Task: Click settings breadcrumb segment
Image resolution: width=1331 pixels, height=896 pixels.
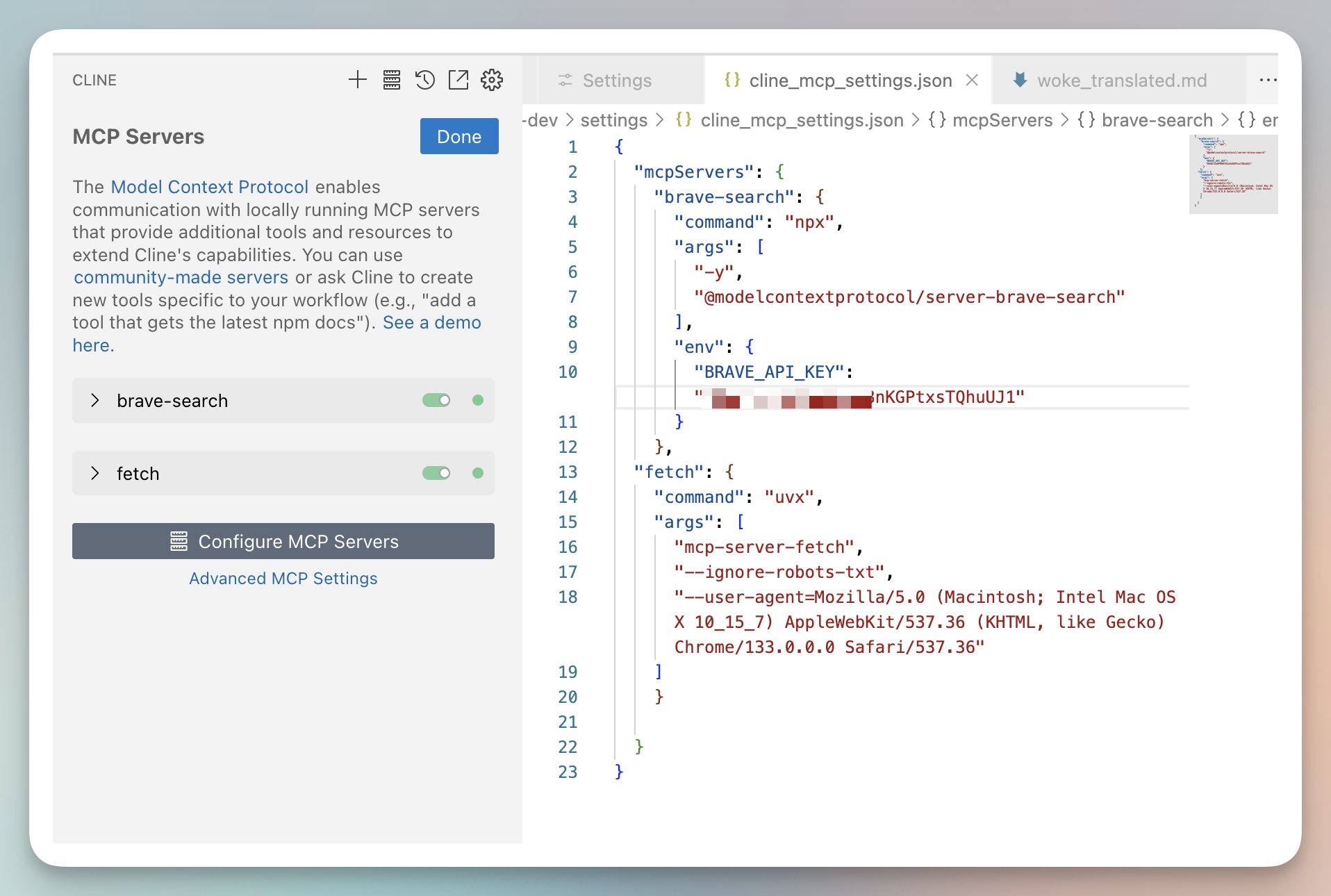Action: [614, 120]
